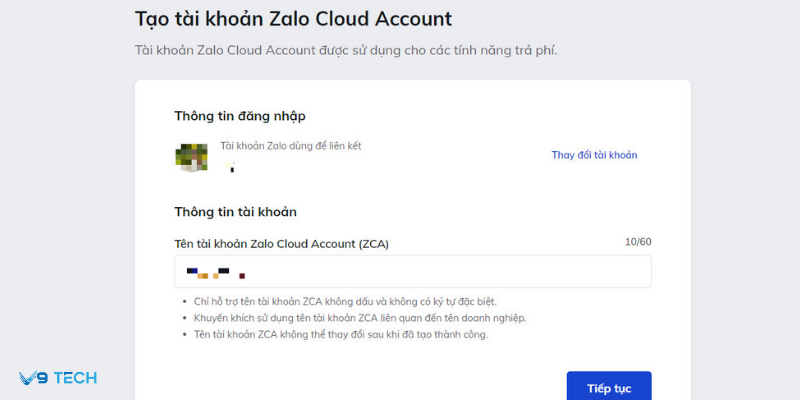Click the blurred Zalo account name under the label
Screen dimensions: 800x400
click(231, 166)
